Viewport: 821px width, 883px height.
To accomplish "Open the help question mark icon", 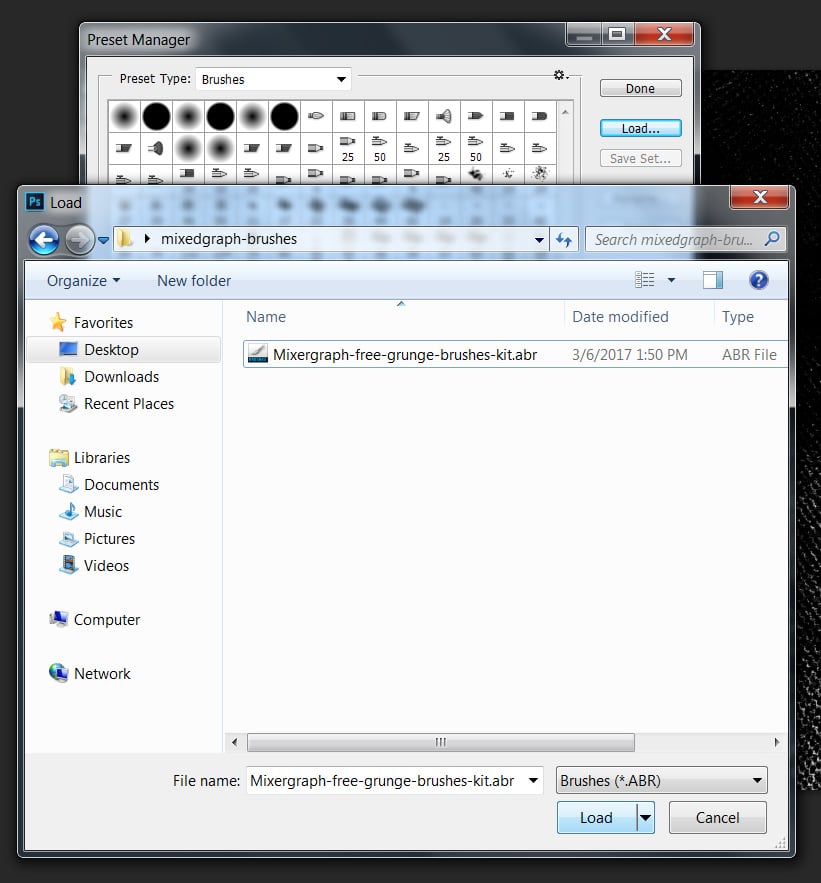I will (x=758, y=281).
